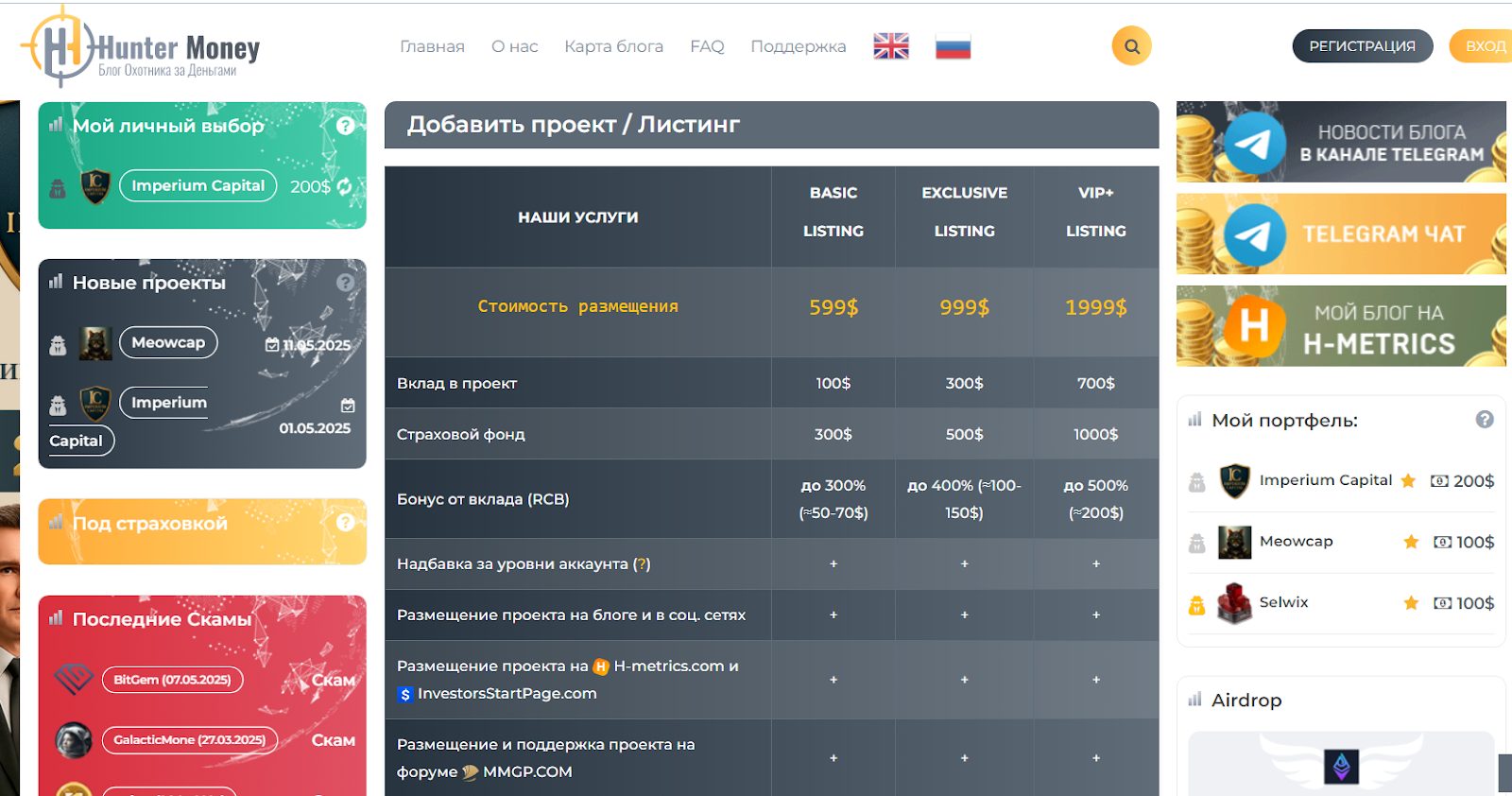This screenshot has height=796, width=1512.
Task: Click yellow insurance icon in Selwix row
Action: [1196, 605]
